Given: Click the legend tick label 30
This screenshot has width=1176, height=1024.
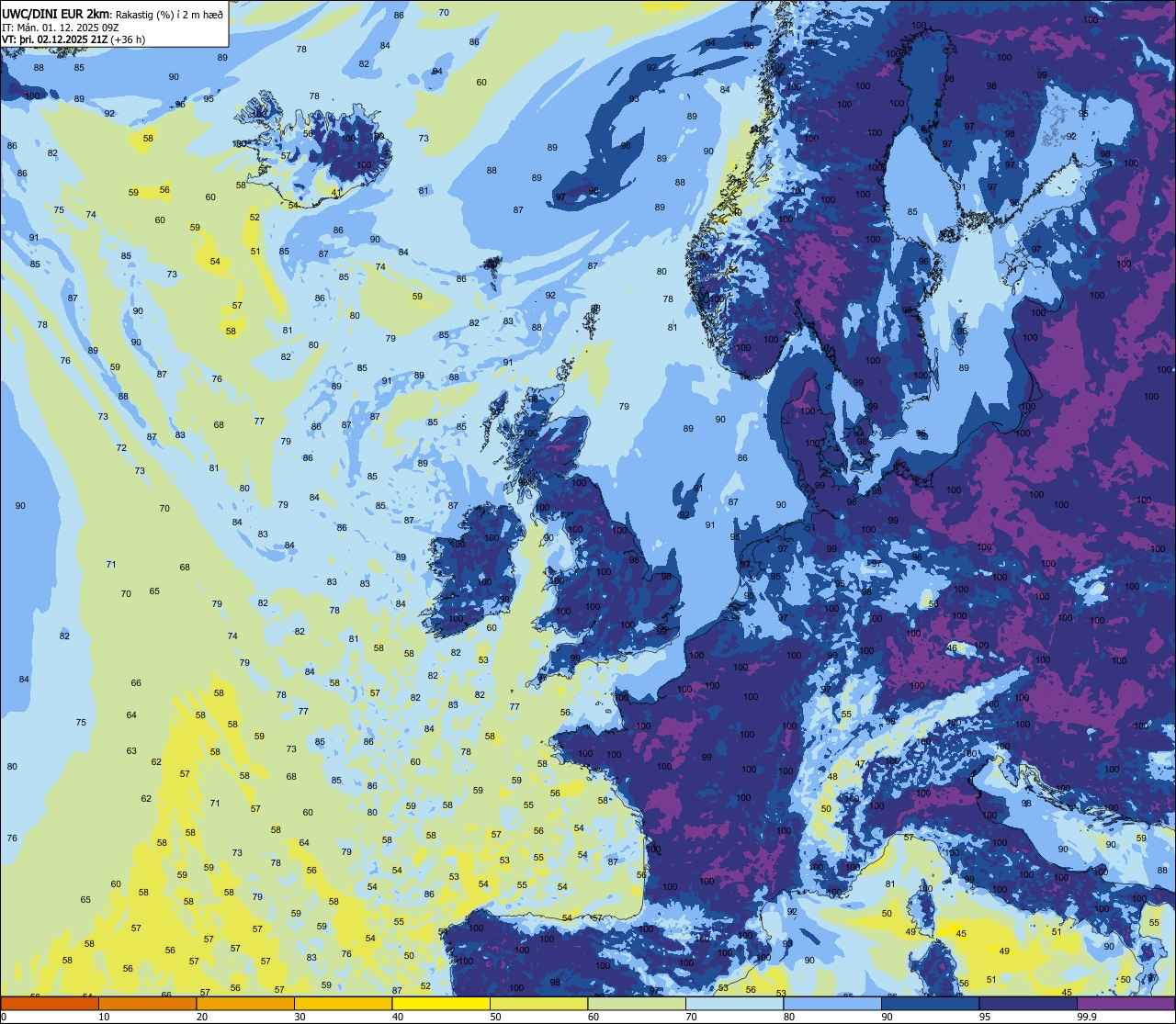Looking at the screenshot, I should [x=300, y=1017].
